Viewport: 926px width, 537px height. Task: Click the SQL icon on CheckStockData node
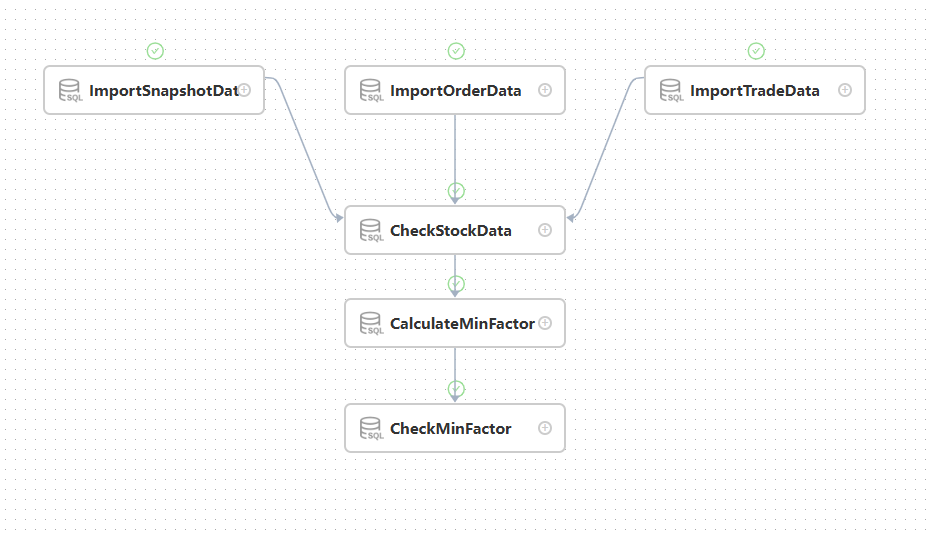(x=371, y=231)
